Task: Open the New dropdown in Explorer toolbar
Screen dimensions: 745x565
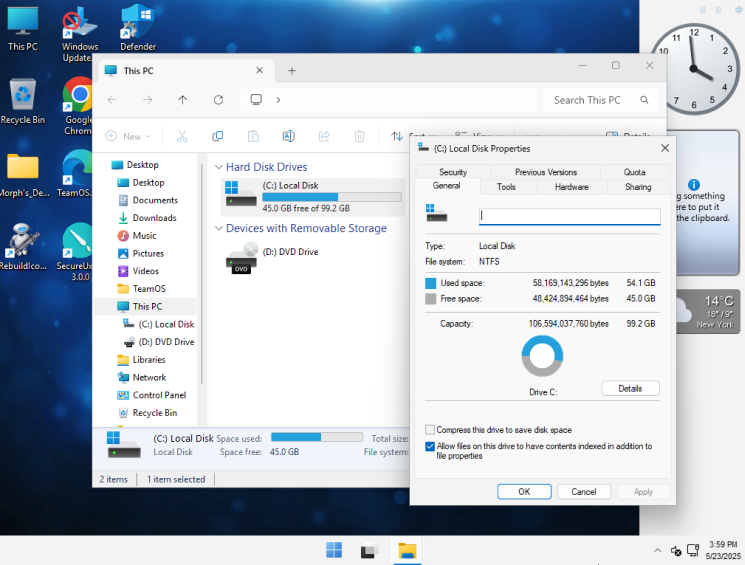Action: pyautogui.click(x=127, y=136)
